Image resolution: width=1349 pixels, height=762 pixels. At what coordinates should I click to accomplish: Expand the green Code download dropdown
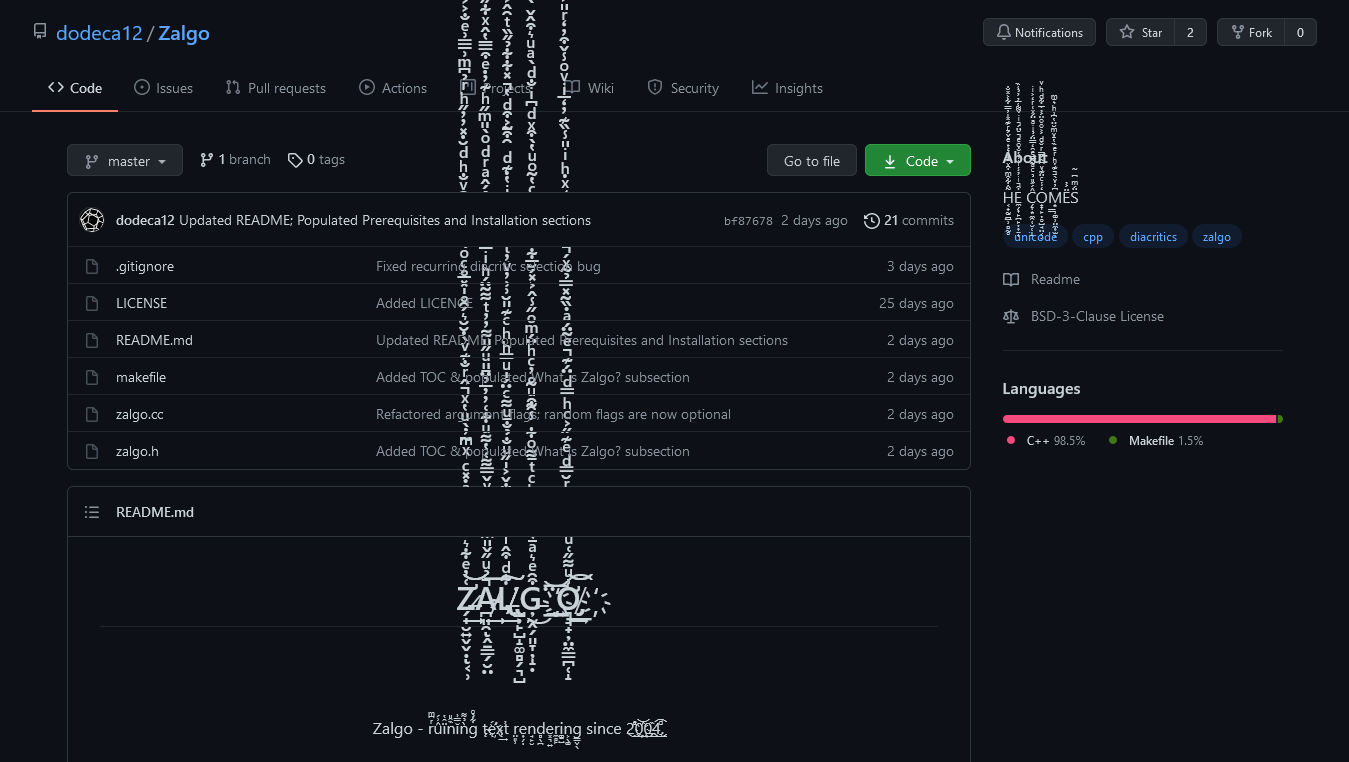918,160
